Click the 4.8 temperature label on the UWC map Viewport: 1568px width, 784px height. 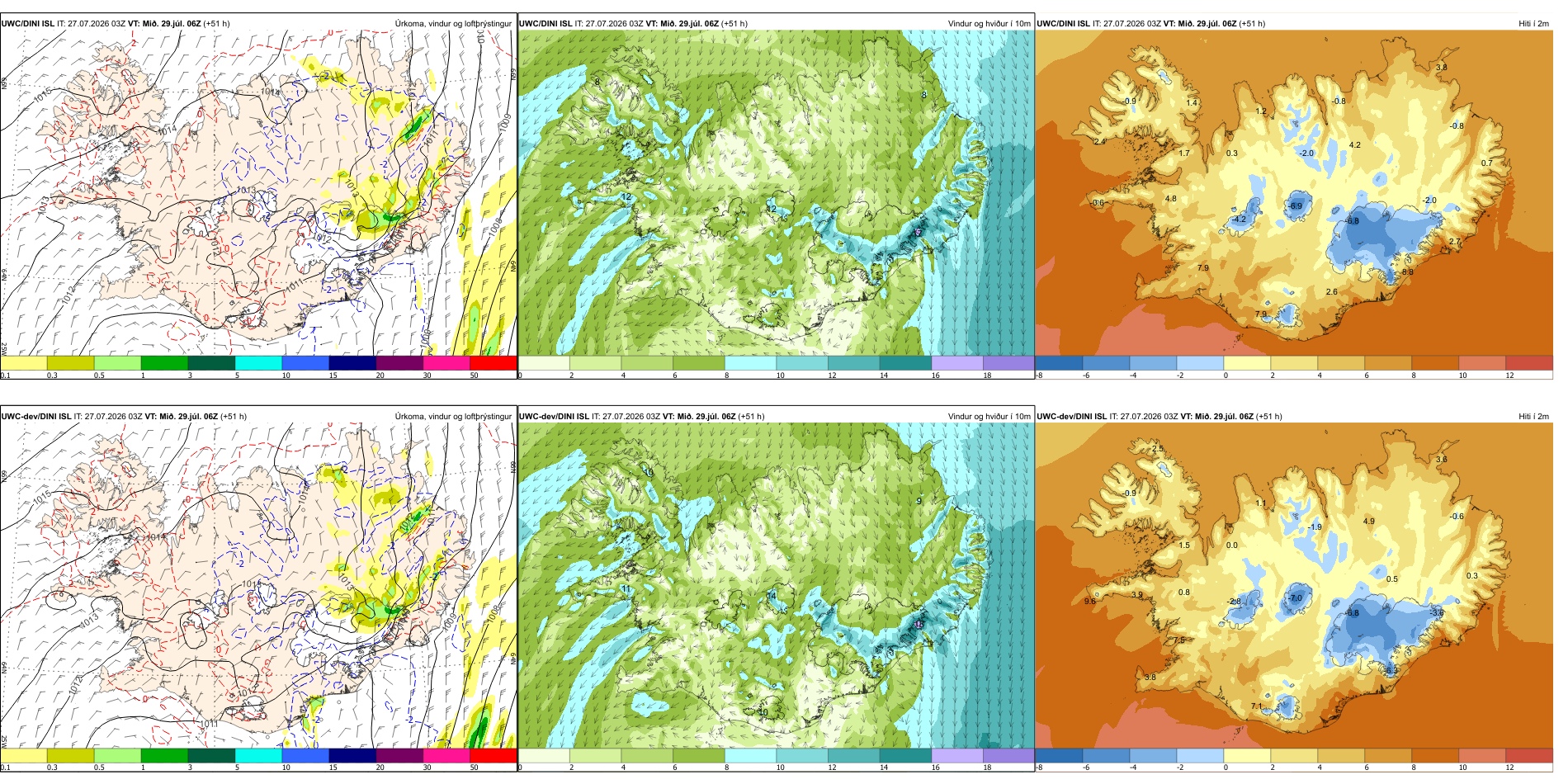[1170, 199]
